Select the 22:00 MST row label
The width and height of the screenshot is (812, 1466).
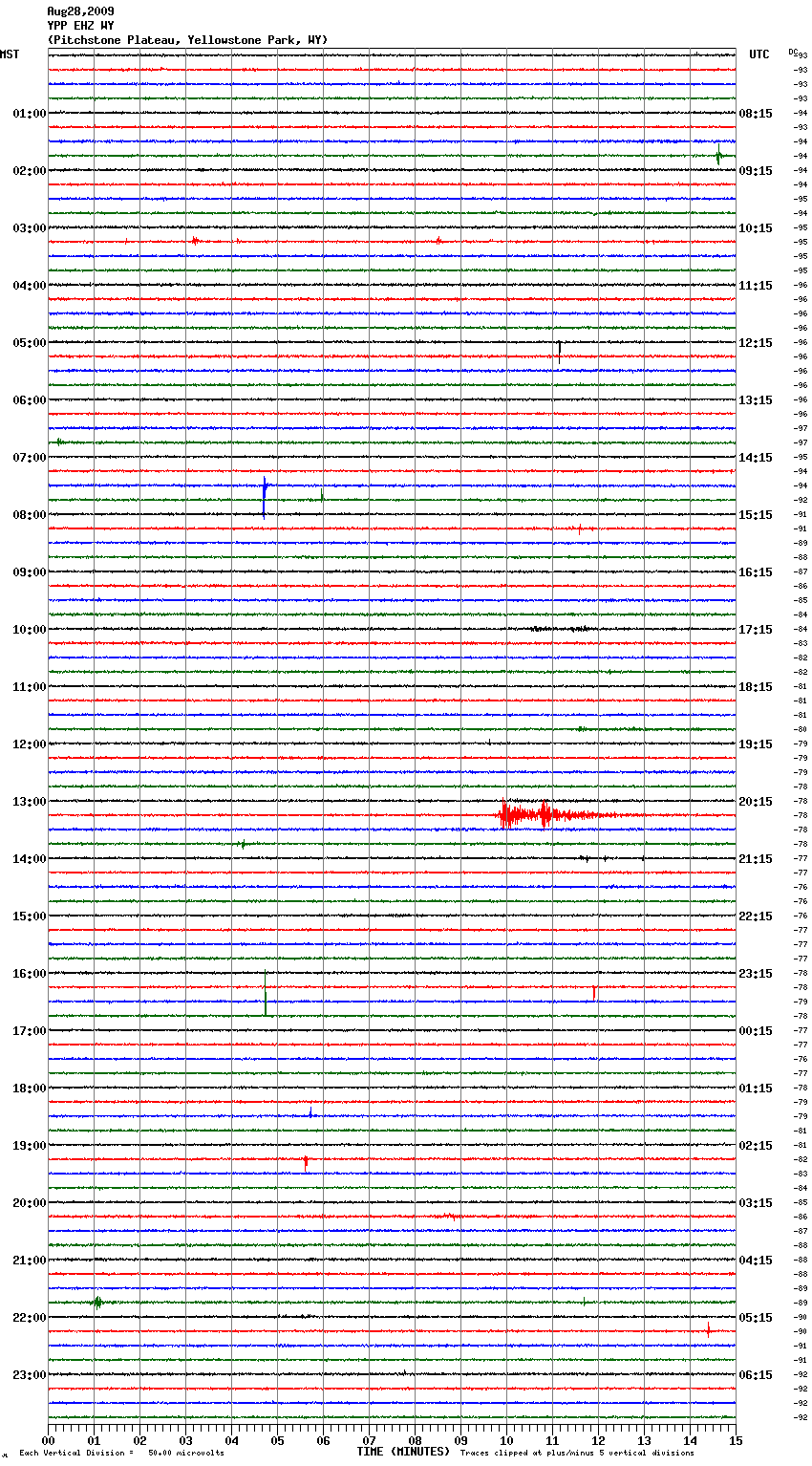(30, 1318)
